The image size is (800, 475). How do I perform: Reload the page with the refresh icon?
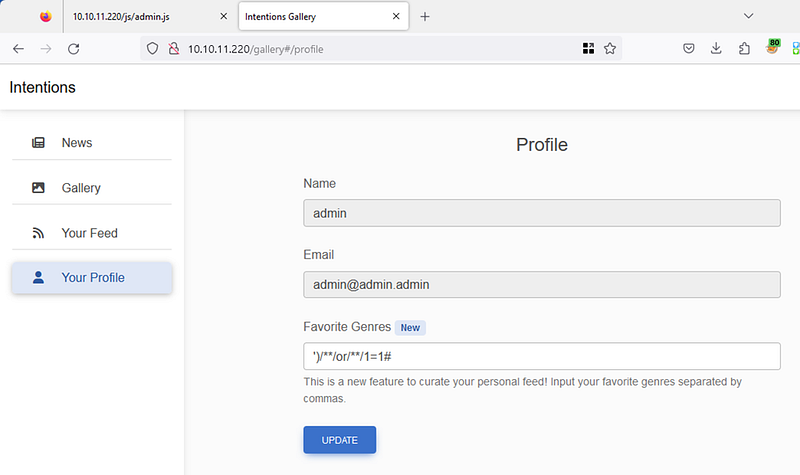(x=73, y=49)
